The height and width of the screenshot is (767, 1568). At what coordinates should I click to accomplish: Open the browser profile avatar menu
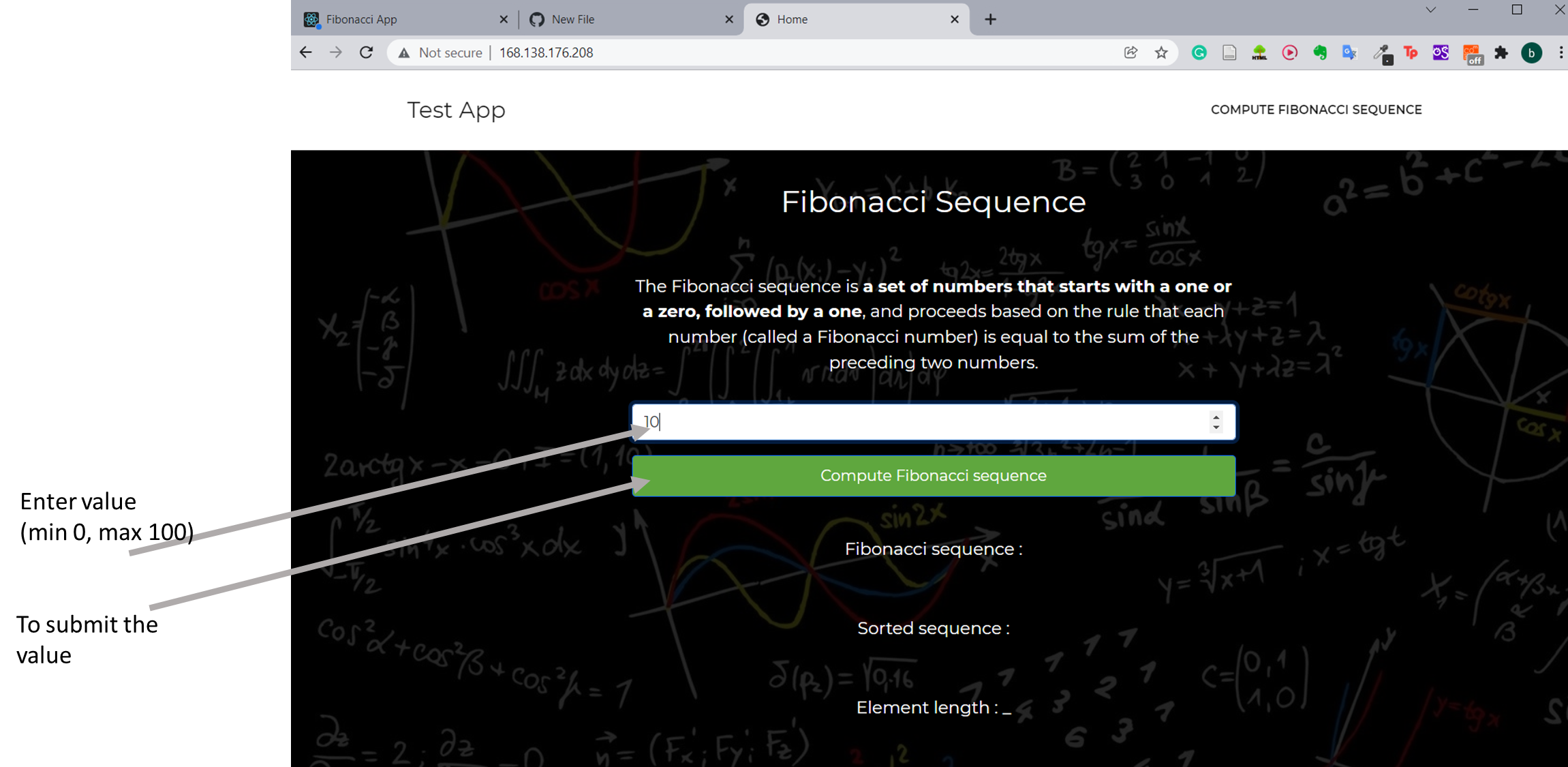coord(1532,52)
